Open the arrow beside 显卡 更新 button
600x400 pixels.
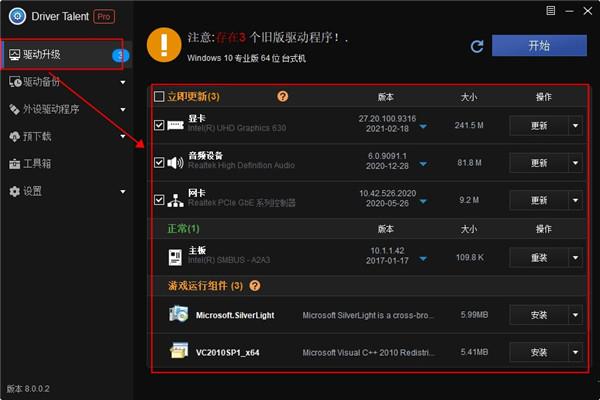(x=576, y=126)
